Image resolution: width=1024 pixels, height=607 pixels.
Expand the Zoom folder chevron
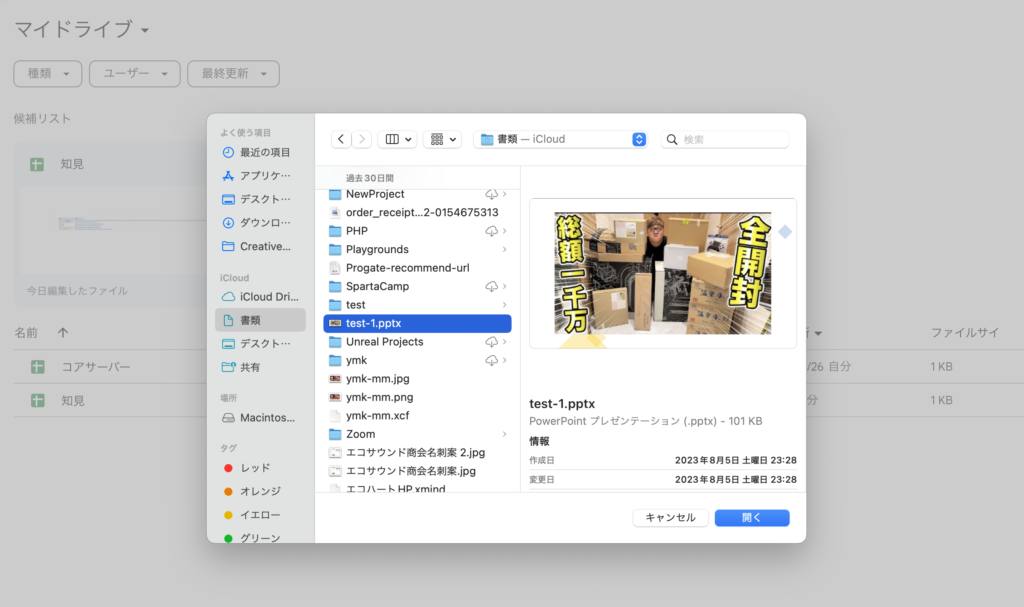point(504,434)
